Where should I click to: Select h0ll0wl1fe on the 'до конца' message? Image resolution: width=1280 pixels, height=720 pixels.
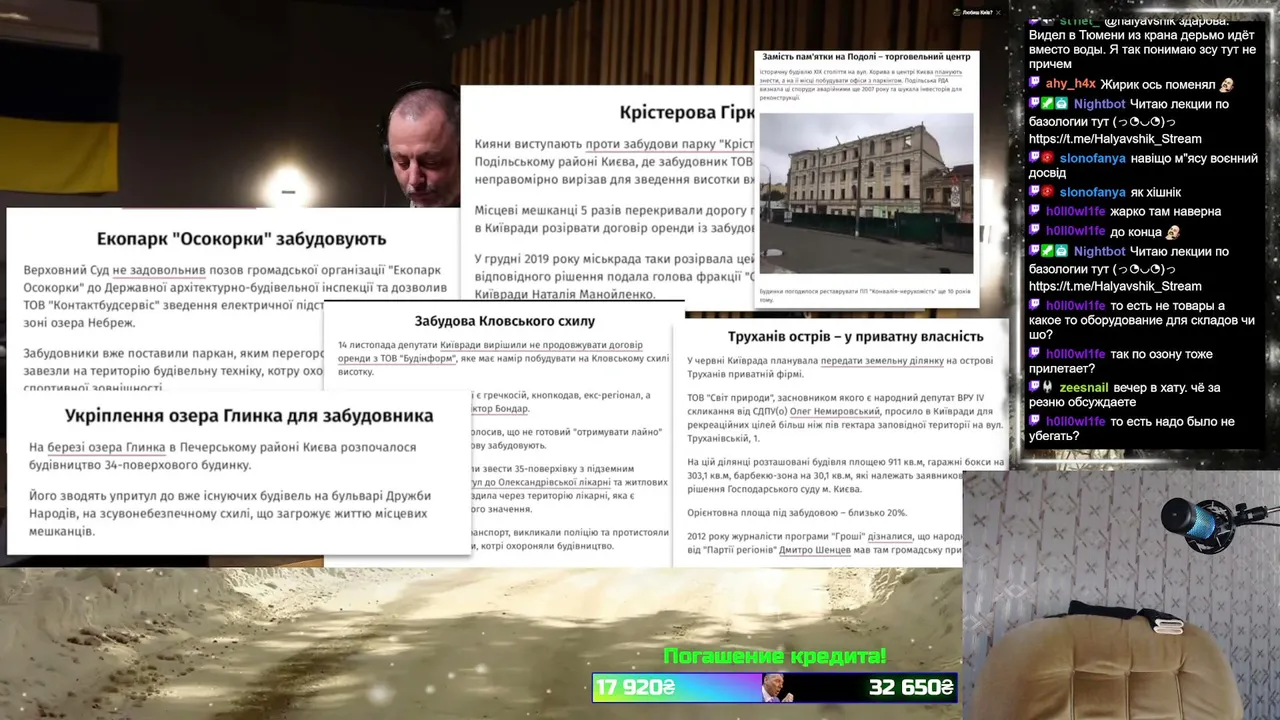coord(1076,231)
